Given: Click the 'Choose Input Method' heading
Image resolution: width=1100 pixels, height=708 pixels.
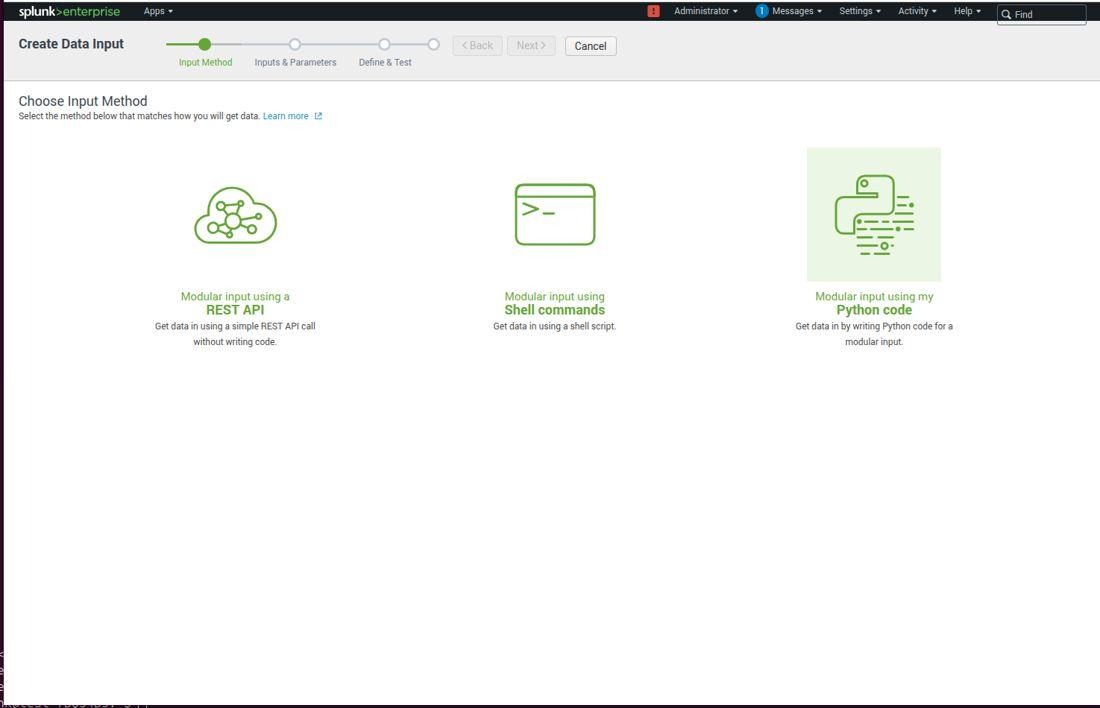Looking at the screenshot, I should point(83,101).
